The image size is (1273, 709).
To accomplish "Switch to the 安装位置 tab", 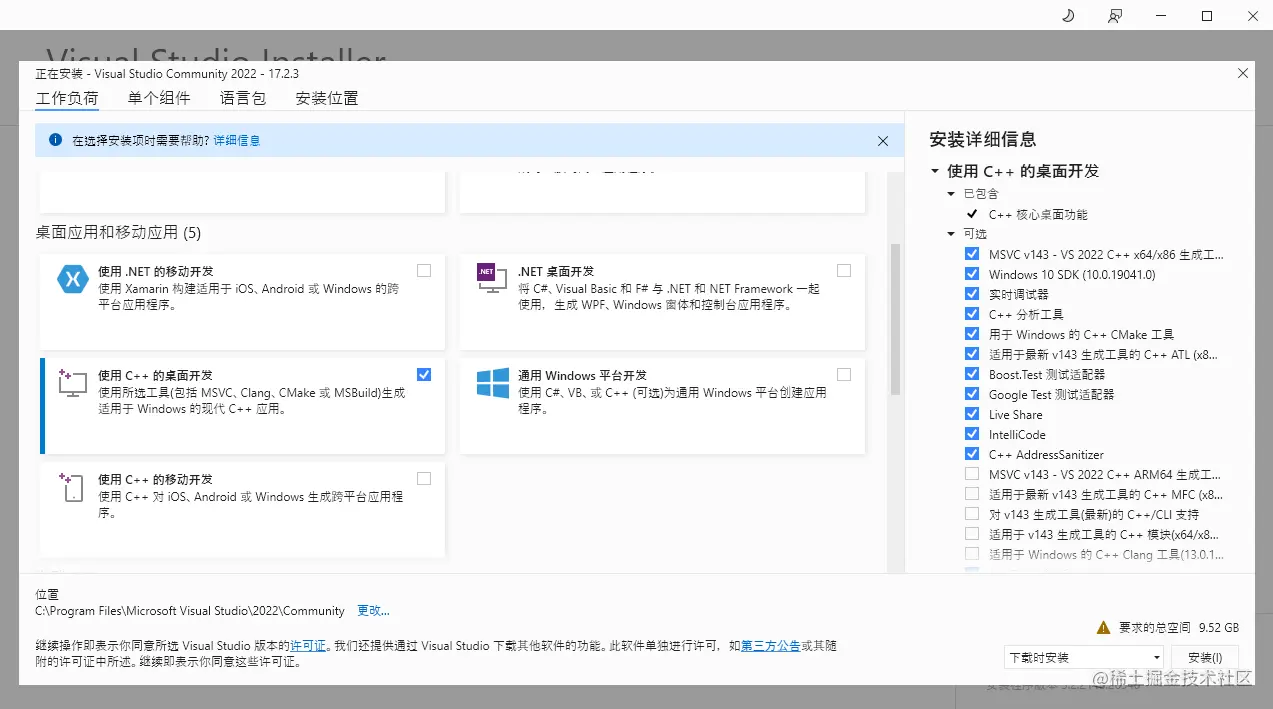I will point(327,98).
